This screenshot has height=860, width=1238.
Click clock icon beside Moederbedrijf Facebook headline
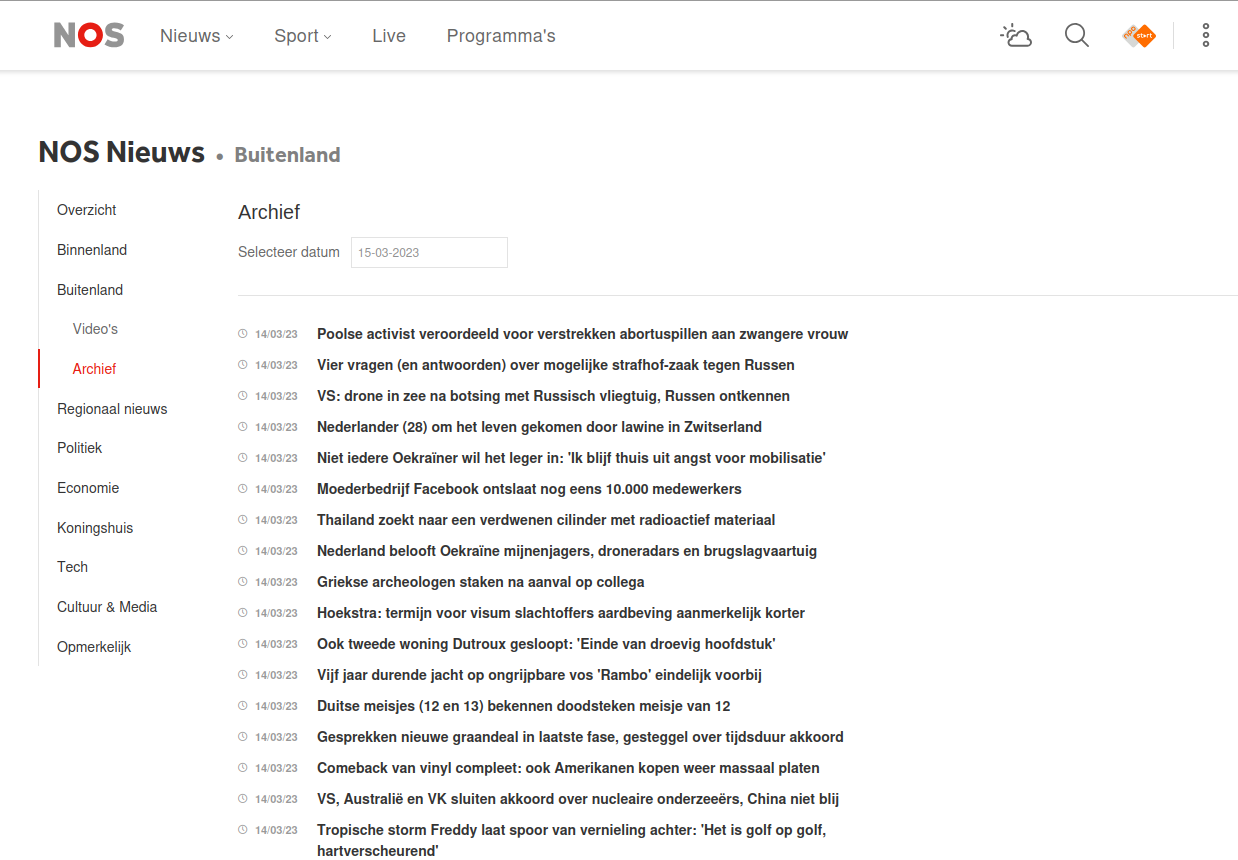point(242,489)
